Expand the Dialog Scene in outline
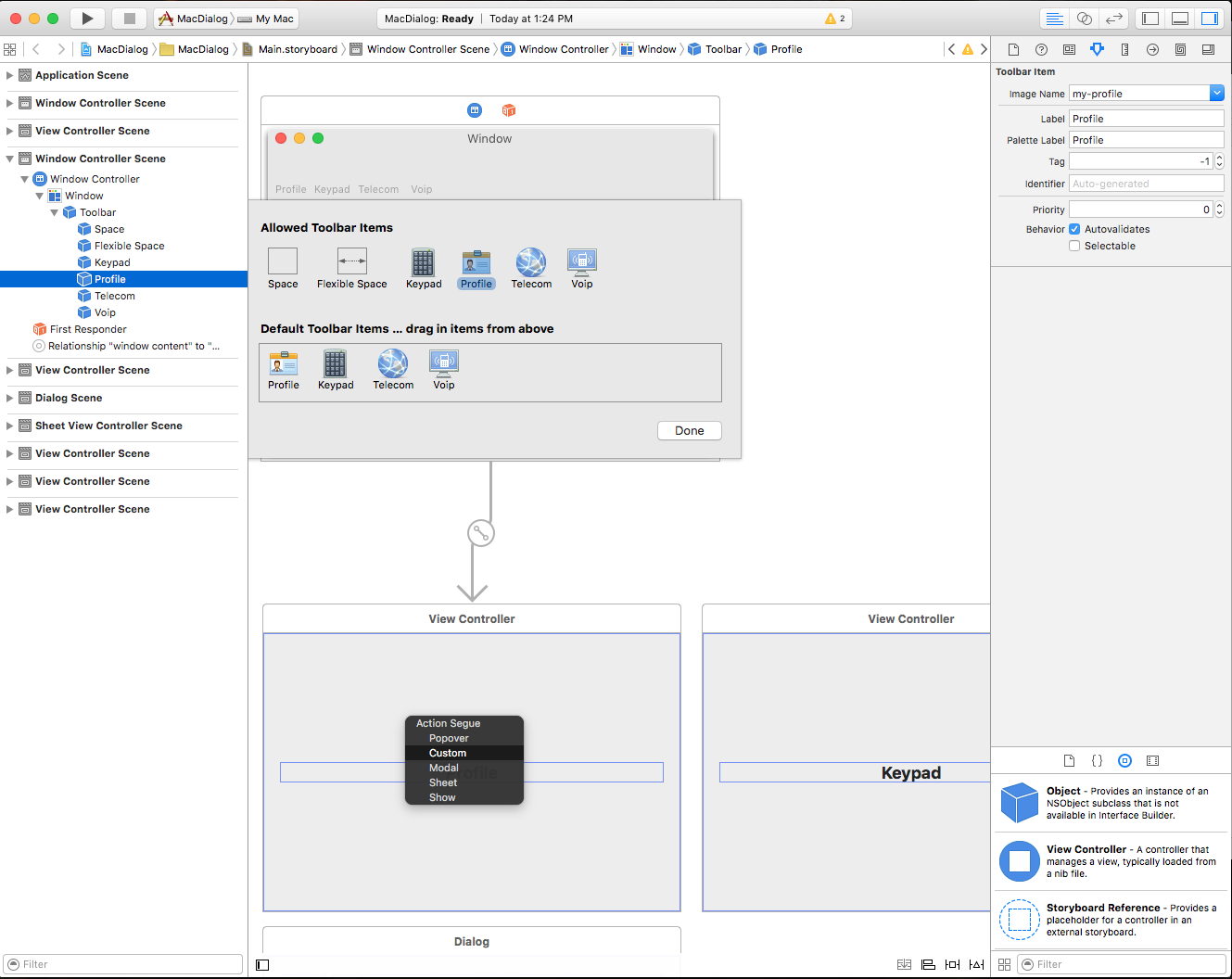This screenshot has height=979, width=1232. [x=9, y=398]
